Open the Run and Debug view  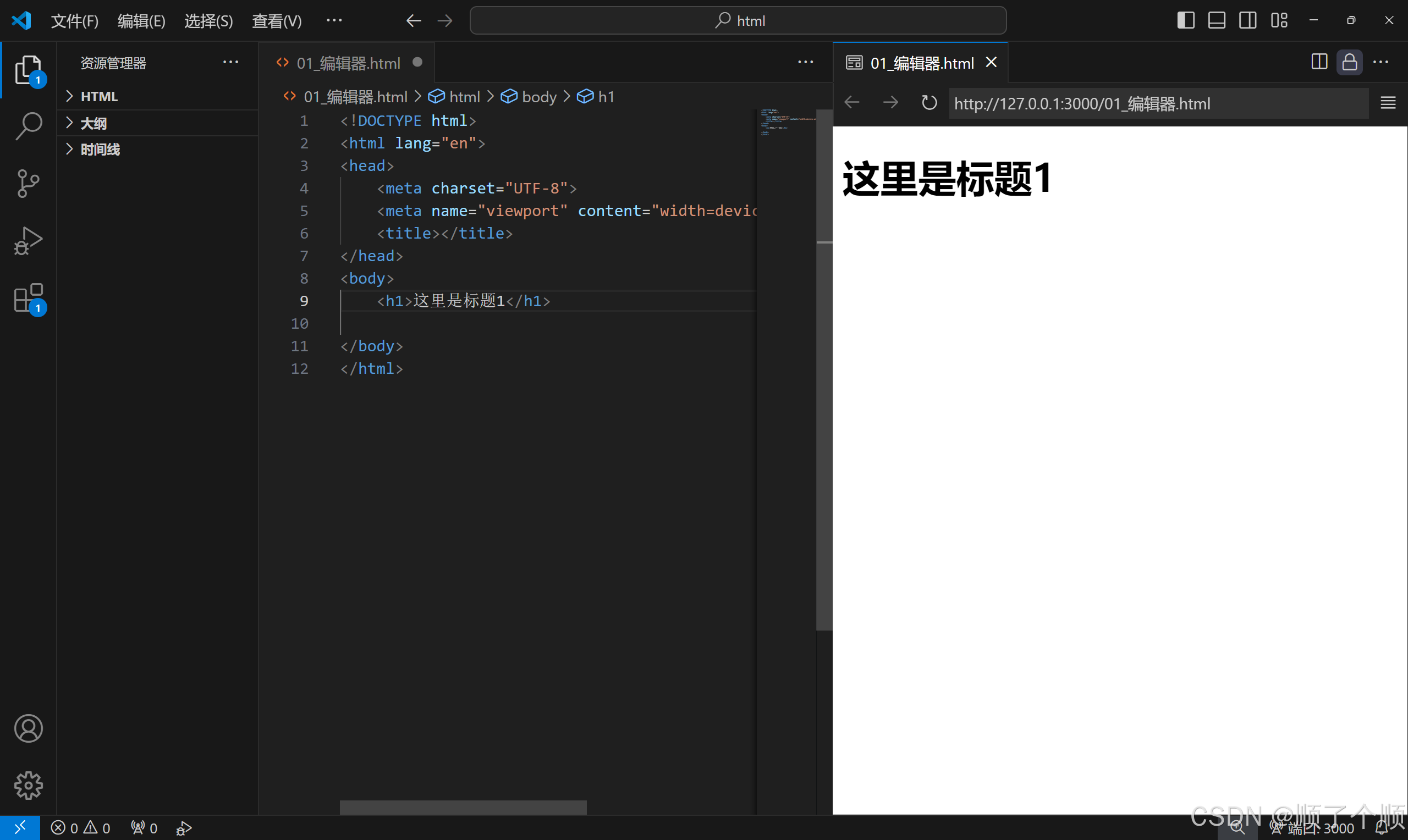point(28,241)
